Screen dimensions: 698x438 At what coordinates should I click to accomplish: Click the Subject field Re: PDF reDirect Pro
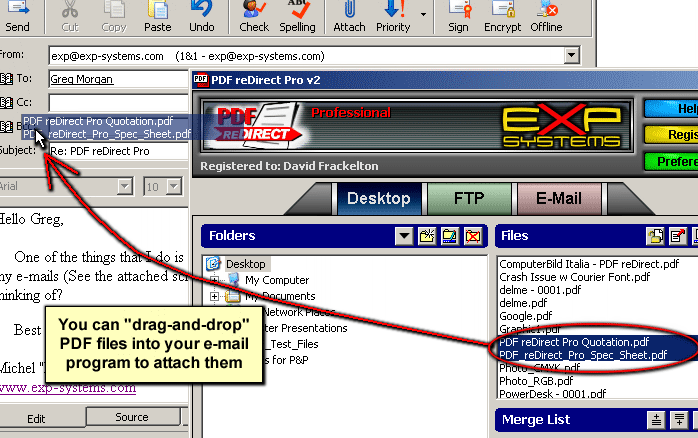coord(118,151)
